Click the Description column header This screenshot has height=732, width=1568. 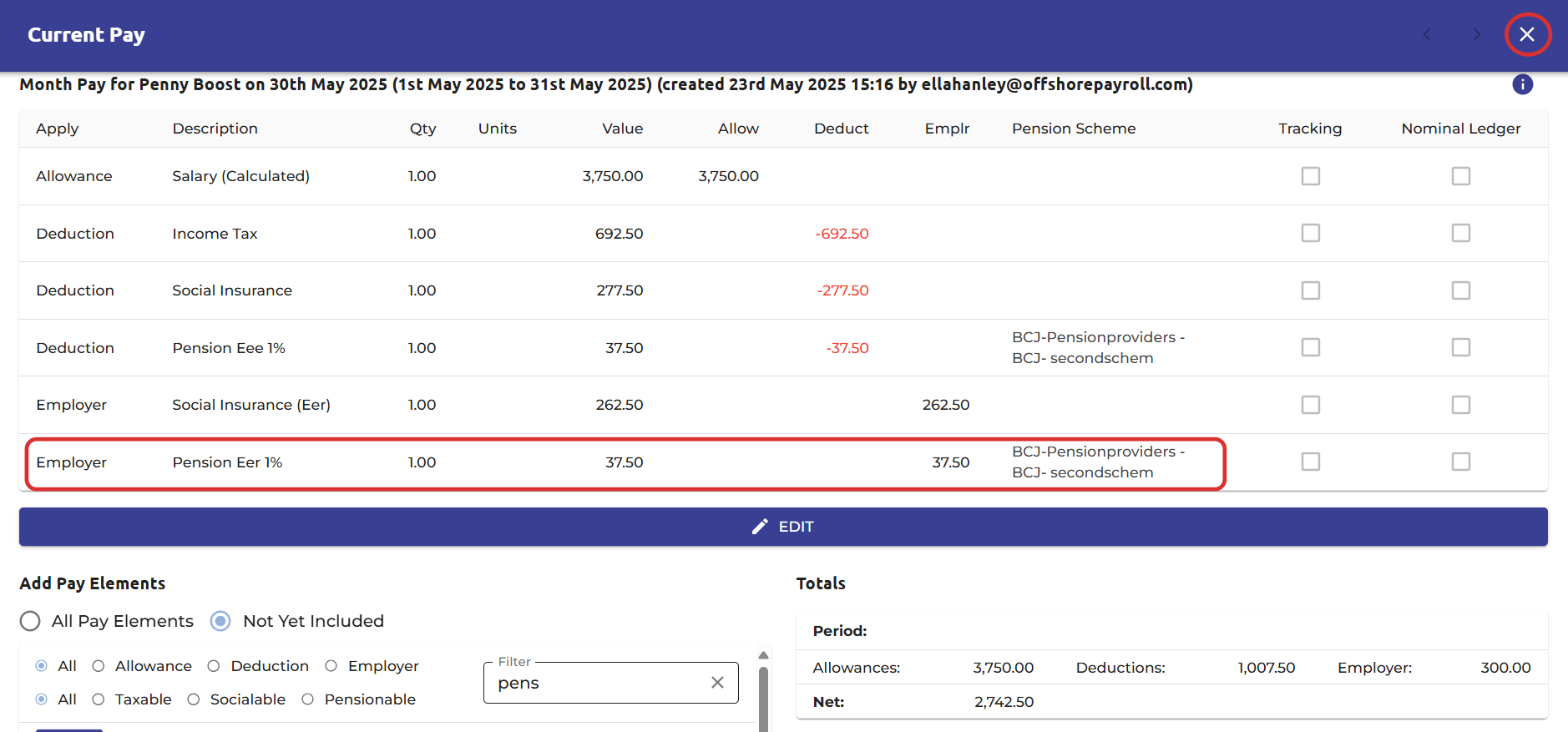point(215,129)
